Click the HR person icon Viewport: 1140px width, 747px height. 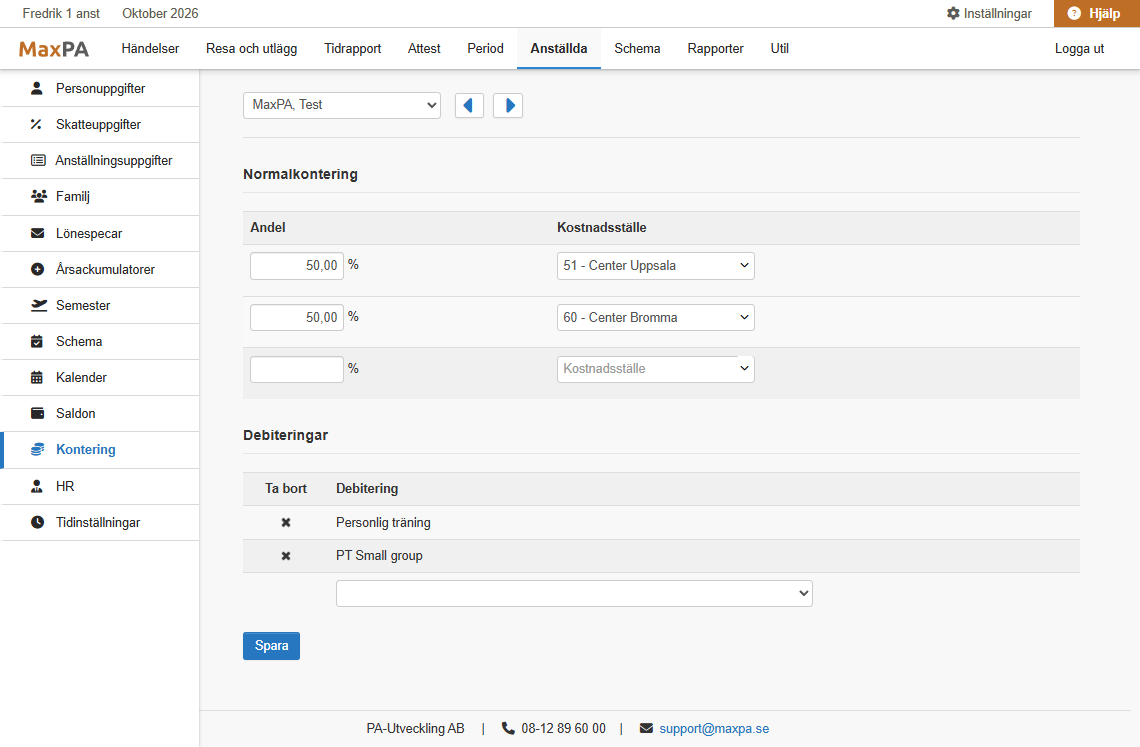(x=37, y=486)
